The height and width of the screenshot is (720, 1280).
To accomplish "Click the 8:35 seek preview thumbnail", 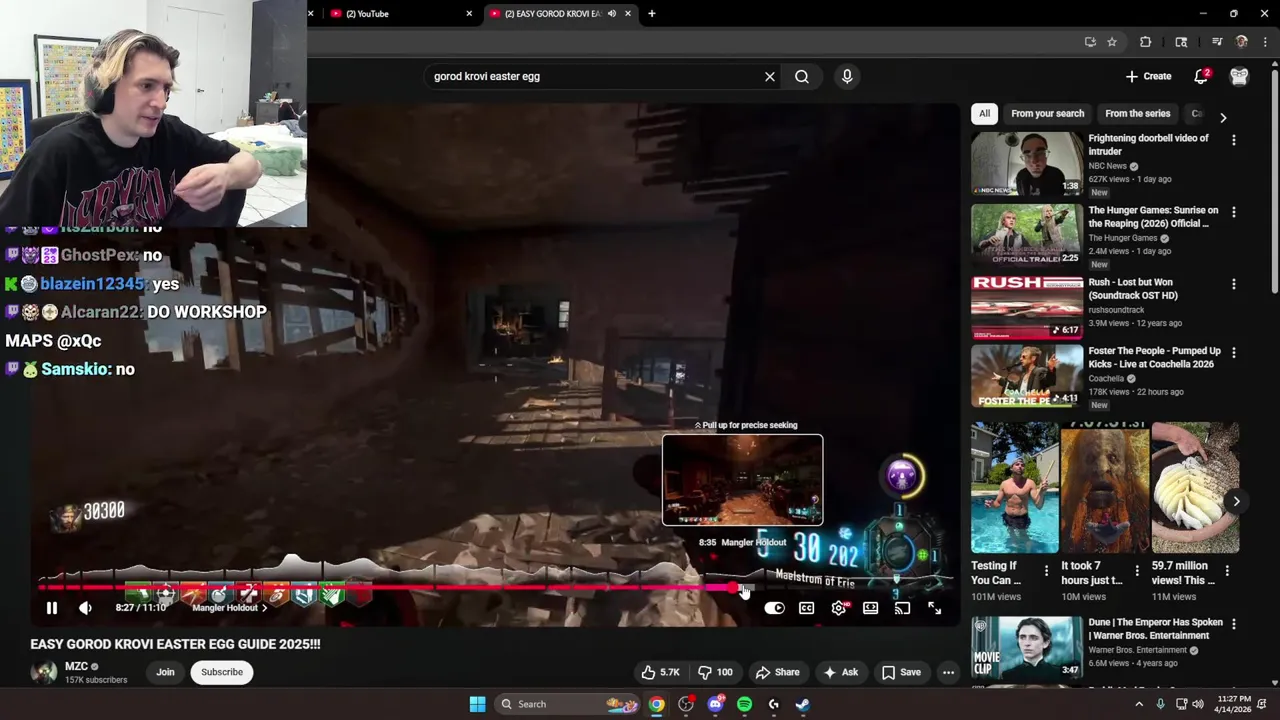I will click(x=742, y=480).
